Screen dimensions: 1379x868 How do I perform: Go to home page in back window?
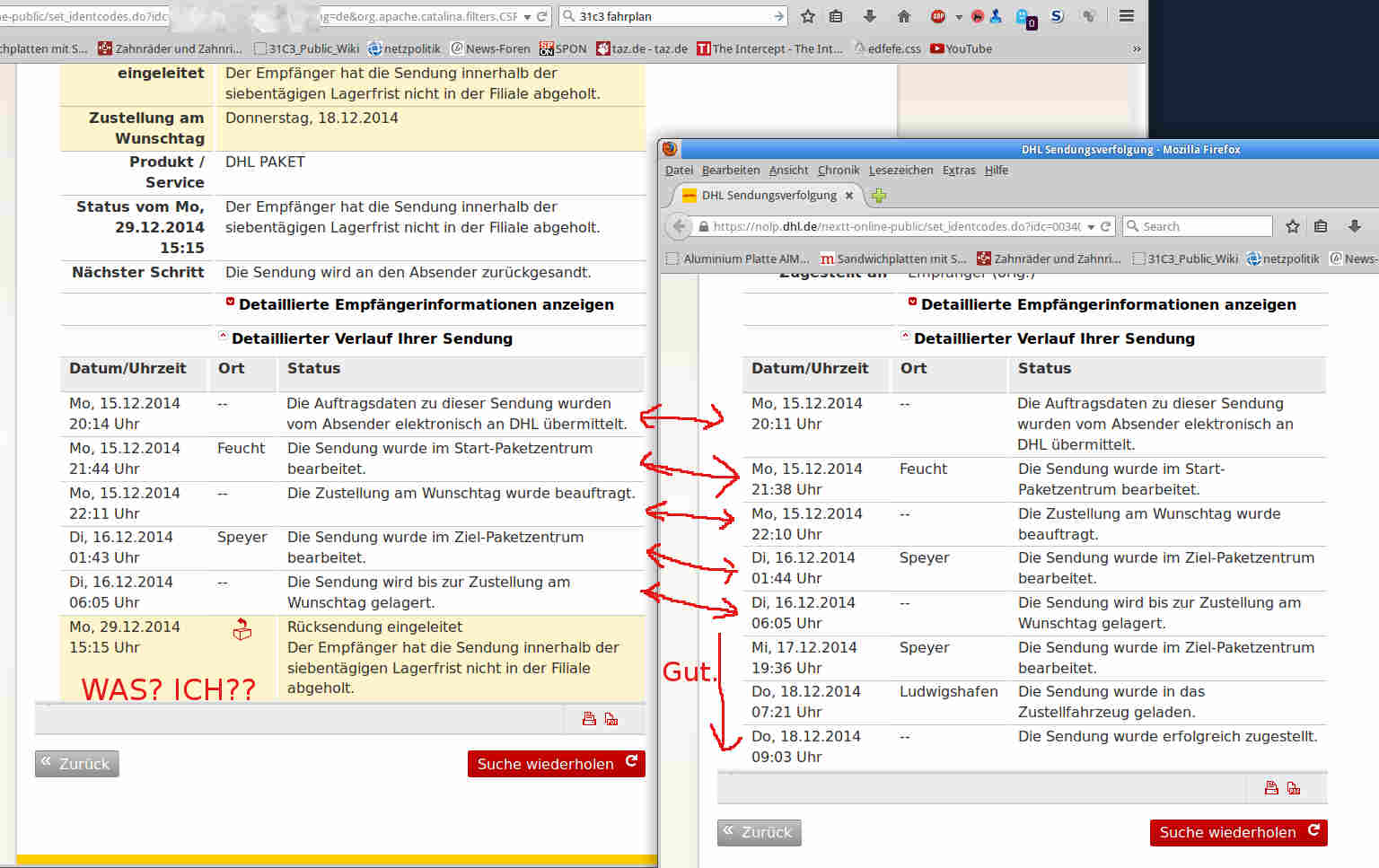pyautogui.click(x=904, y=16)
